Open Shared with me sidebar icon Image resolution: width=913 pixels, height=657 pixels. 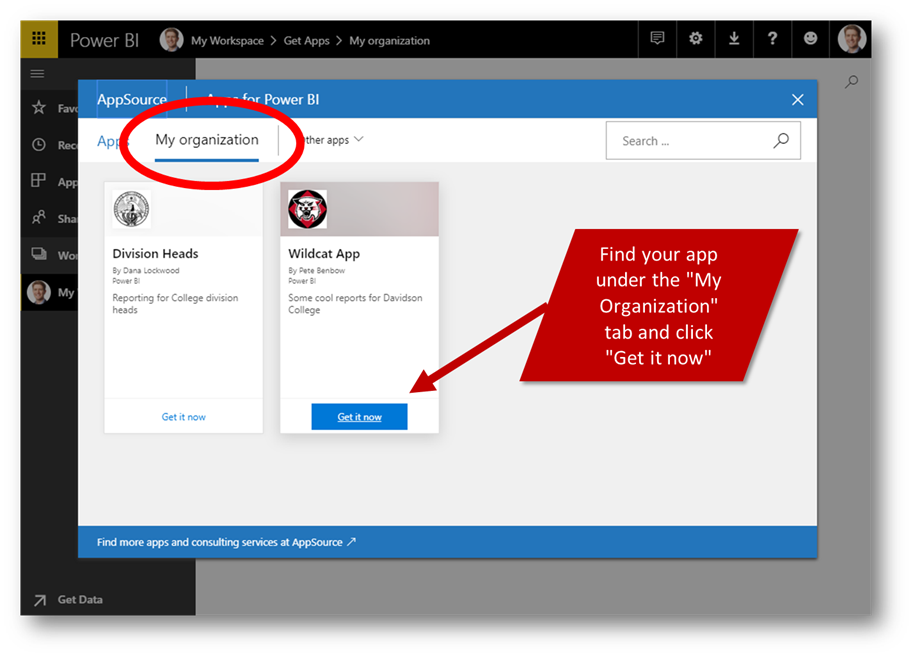pos(39,217)
